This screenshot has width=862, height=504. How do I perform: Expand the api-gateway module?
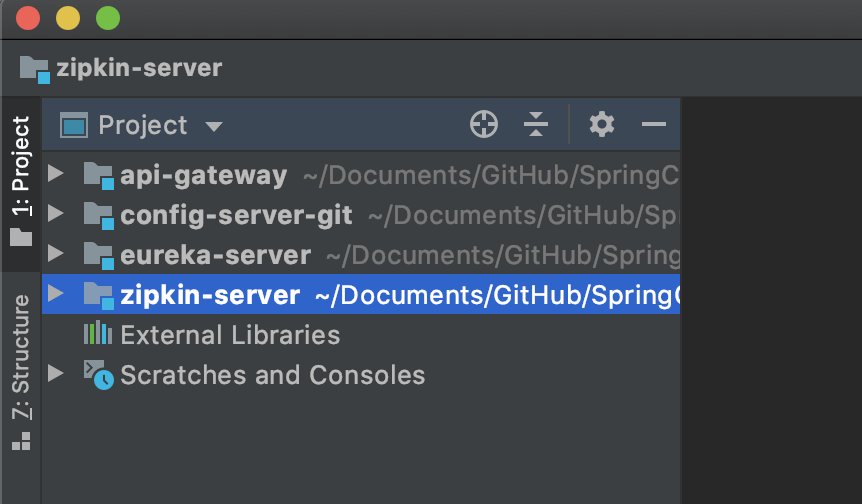click(56, 174)
